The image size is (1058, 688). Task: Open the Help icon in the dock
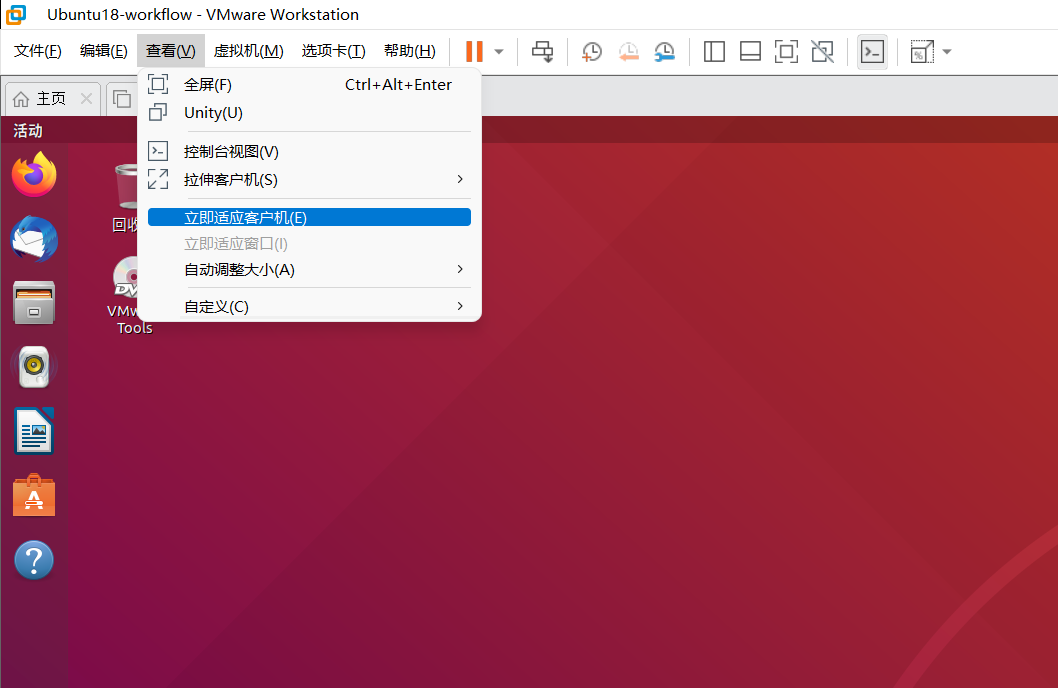tap(34, 560)
